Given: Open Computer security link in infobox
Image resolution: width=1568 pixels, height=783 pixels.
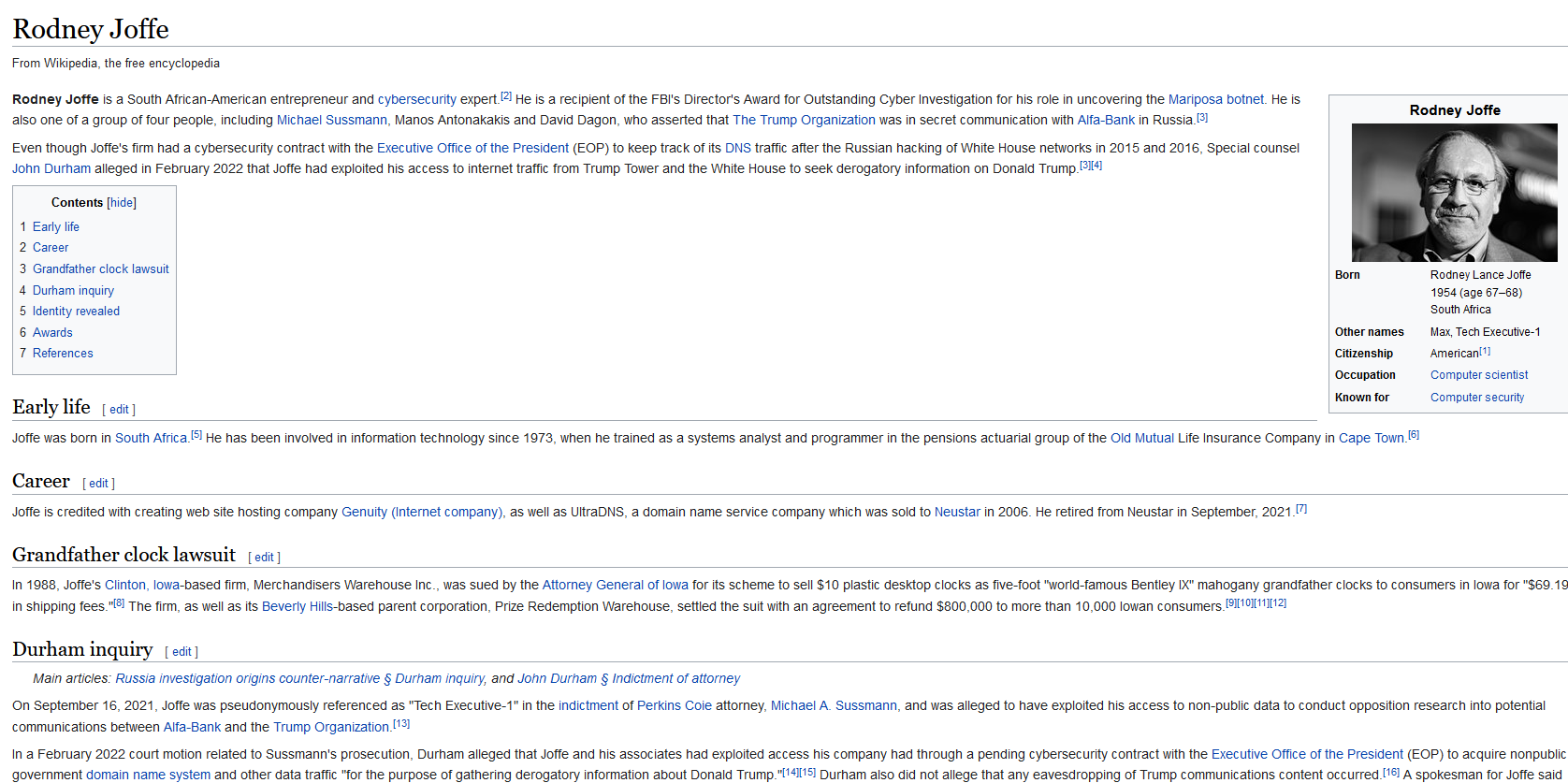Looking at the screenshot, I should click(1477, 397).
